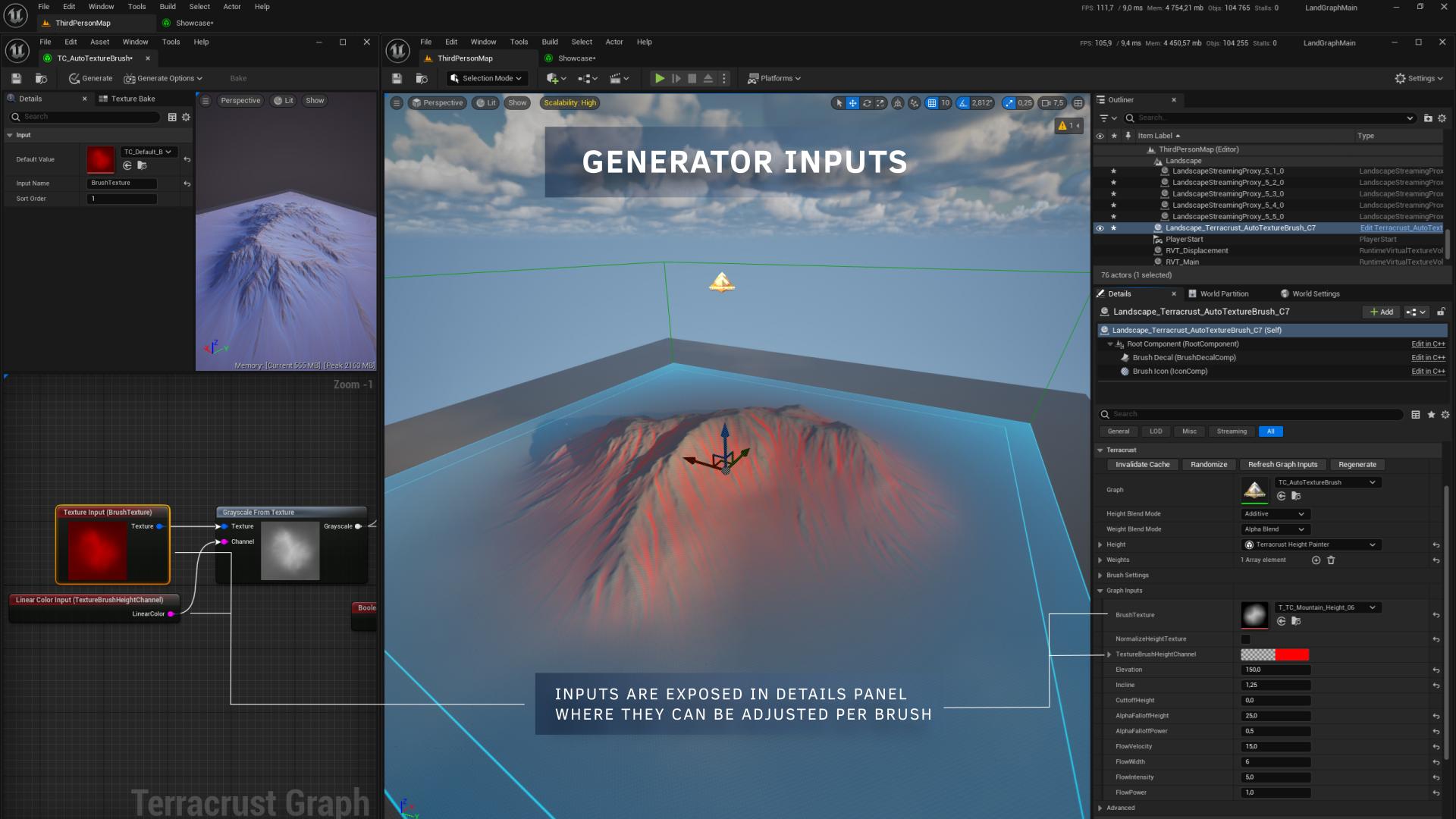The height and width of the screenshot is (819, 1456).
Task: Open the Selection Mode dropdown
Action: click(x=486, y=78)
